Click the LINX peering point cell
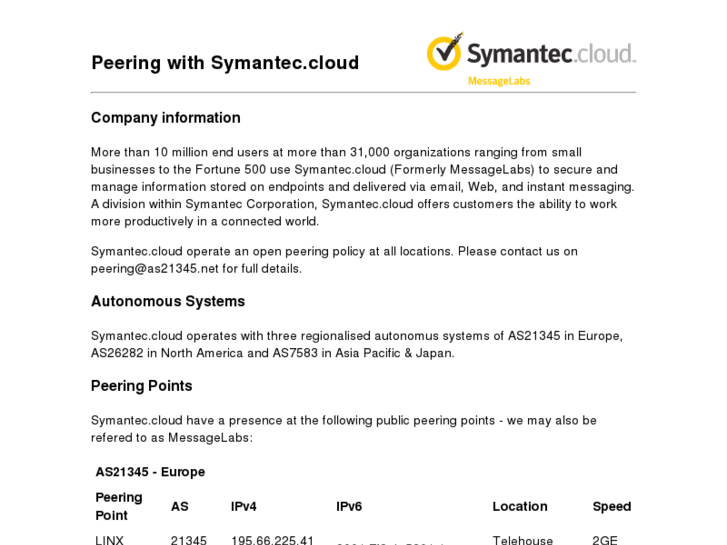This screenshot has width=727, height=545. tap(110, 540)
